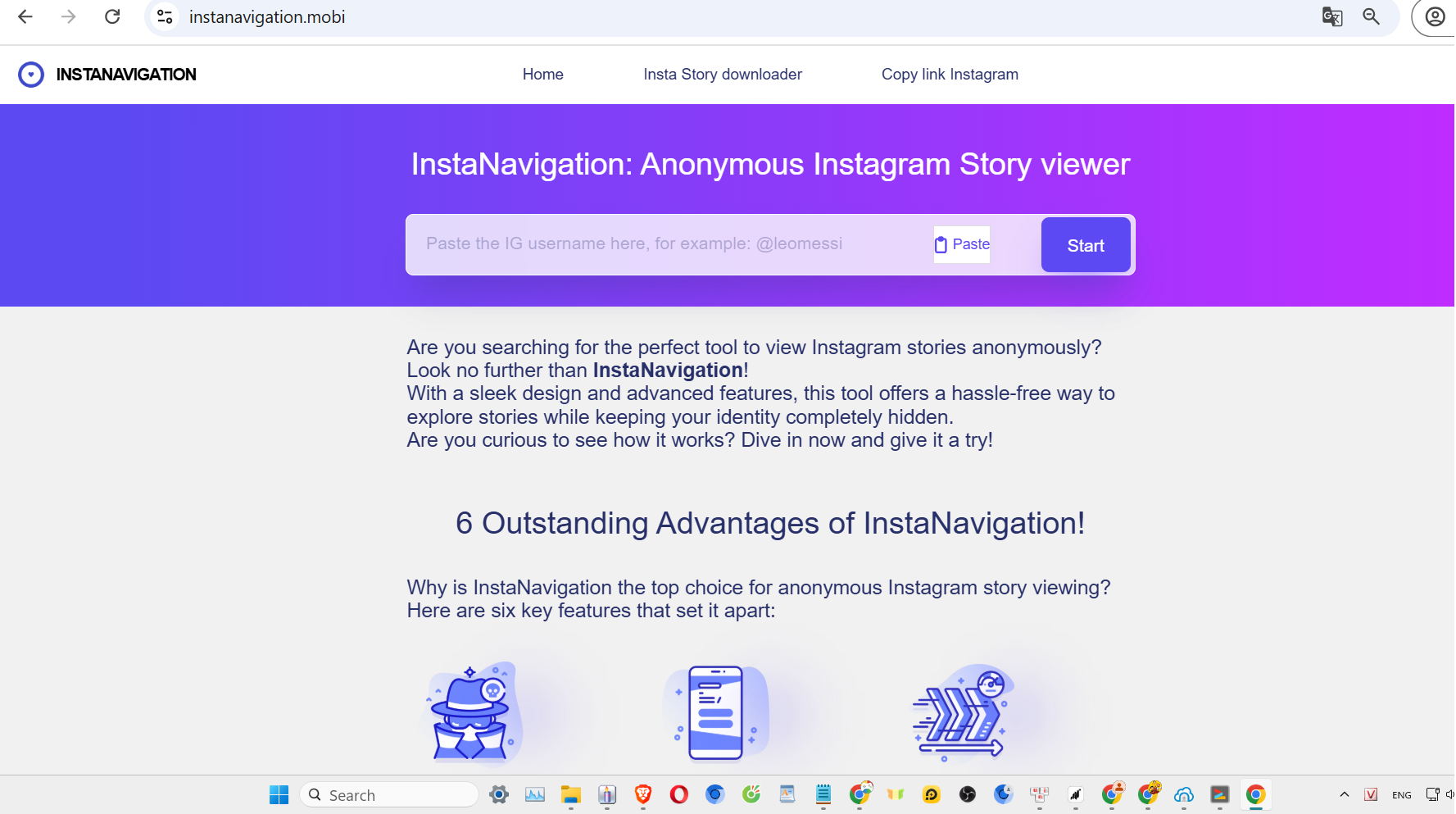Viewport: 1456px width, 814px height.
Task: Click the InstaNavigation circular logo icon
Action: pos(31,75)
